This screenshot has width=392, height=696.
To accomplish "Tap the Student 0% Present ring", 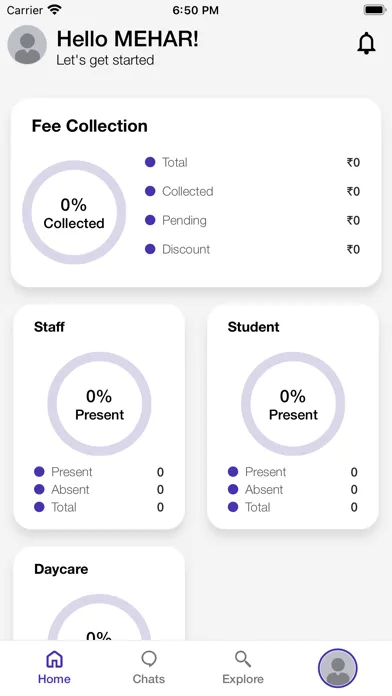I will pos(293,403).
